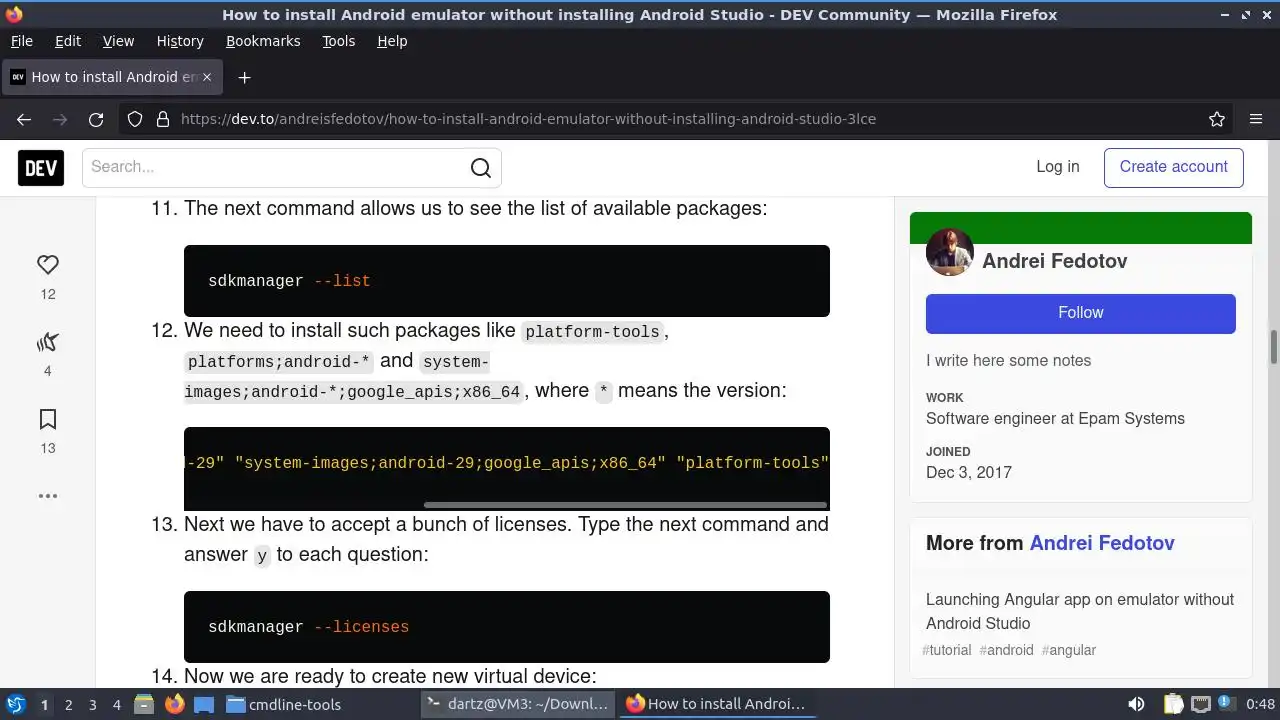Click the DEV logo
Viewport: 1280px width, 720px height.
click(x=41, y=168)
